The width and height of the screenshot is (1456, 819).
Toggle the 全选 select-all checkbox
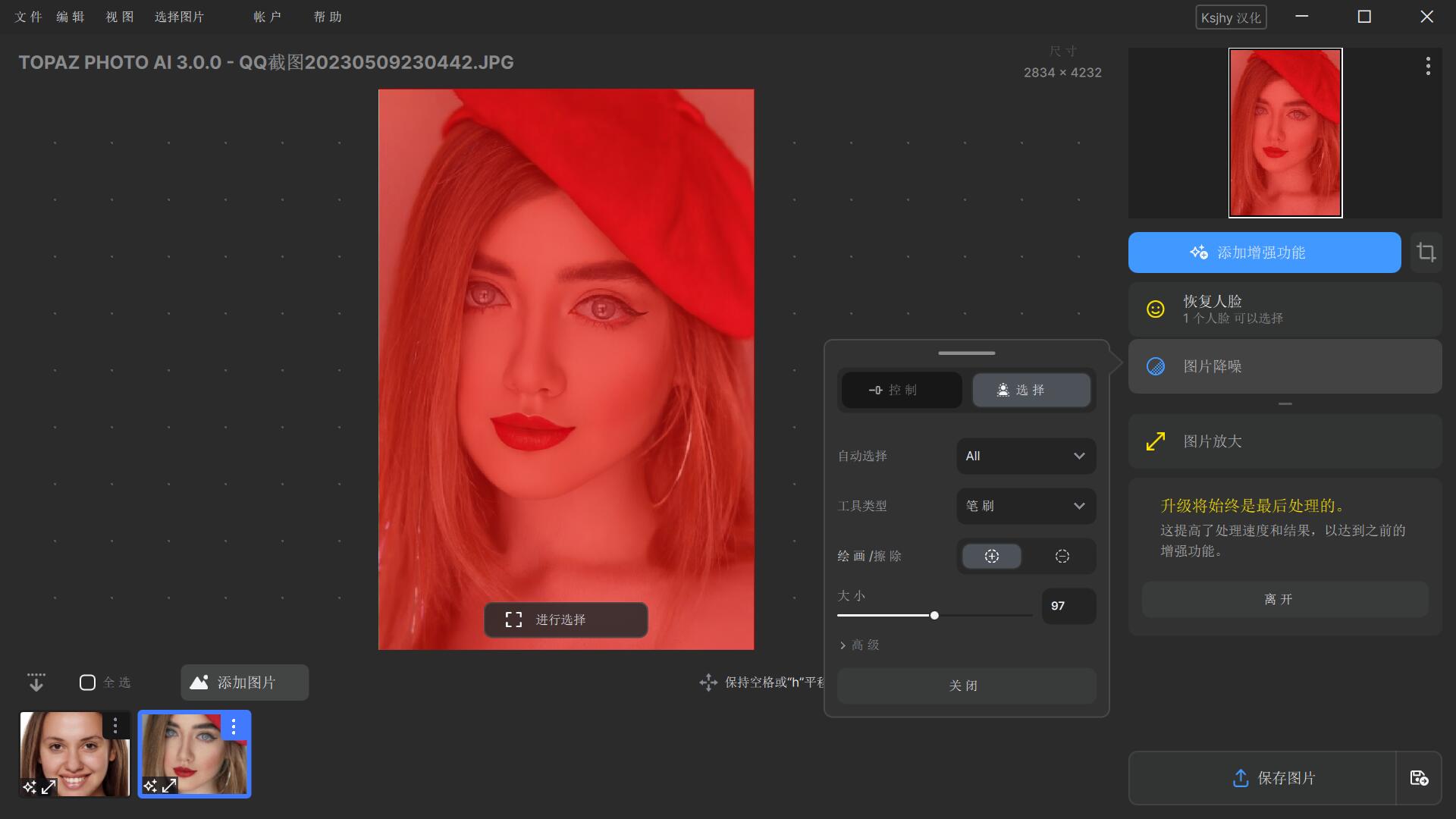tap(87, 682)
